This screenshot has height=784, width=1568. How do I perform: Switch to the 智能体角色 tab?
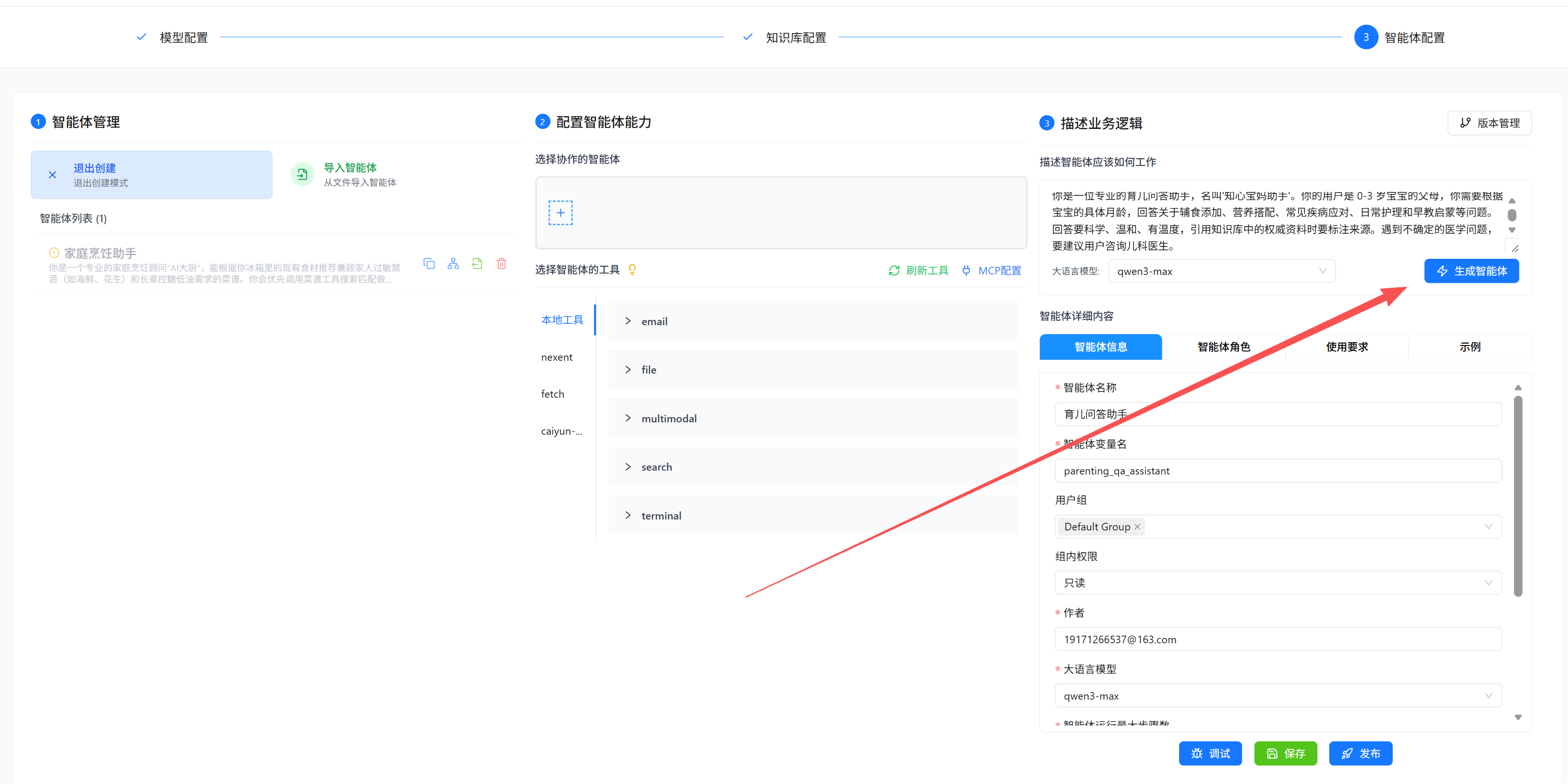tap(1224, 346)
